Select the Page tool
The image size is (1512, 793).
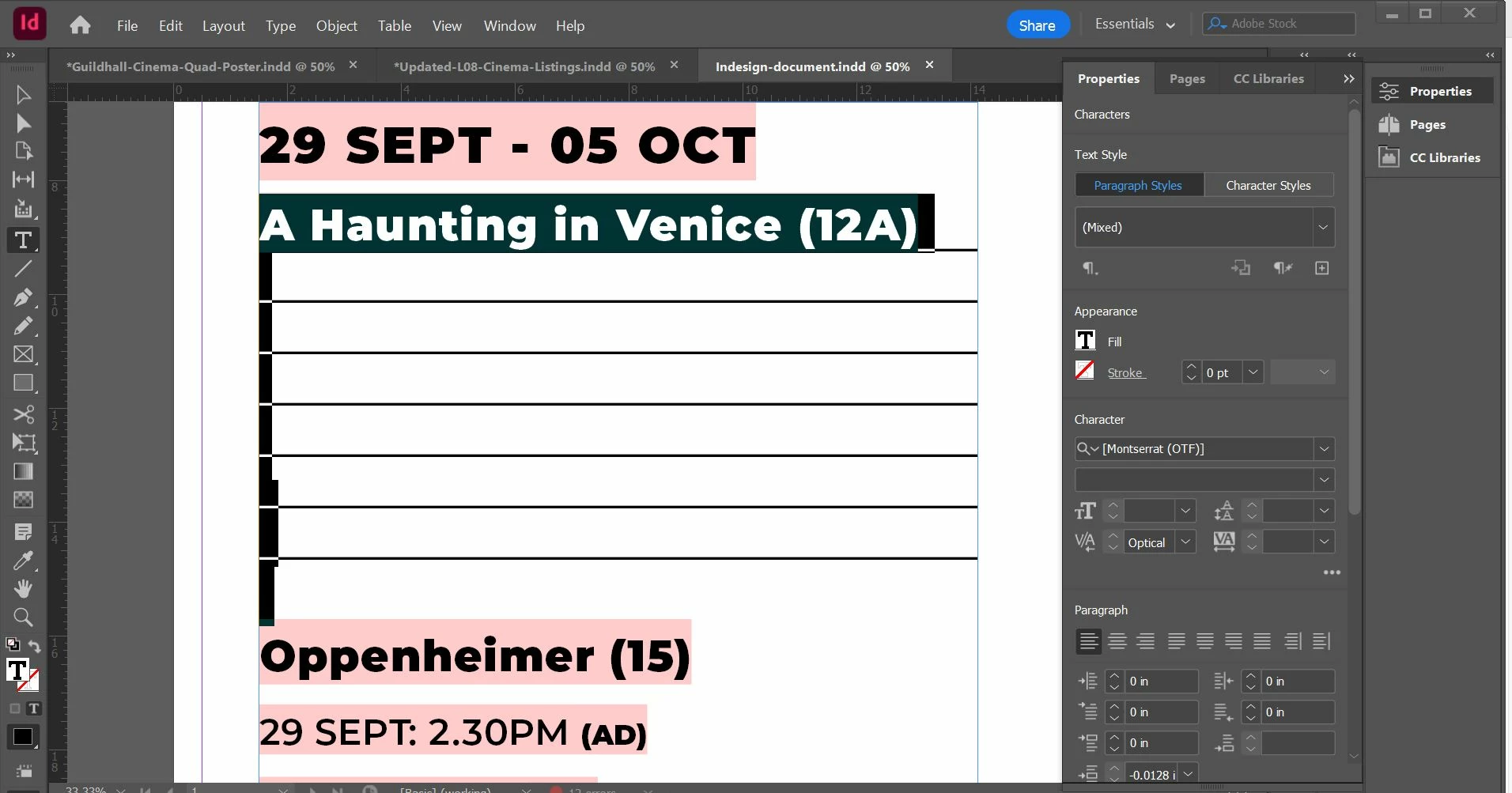point(23,151)
